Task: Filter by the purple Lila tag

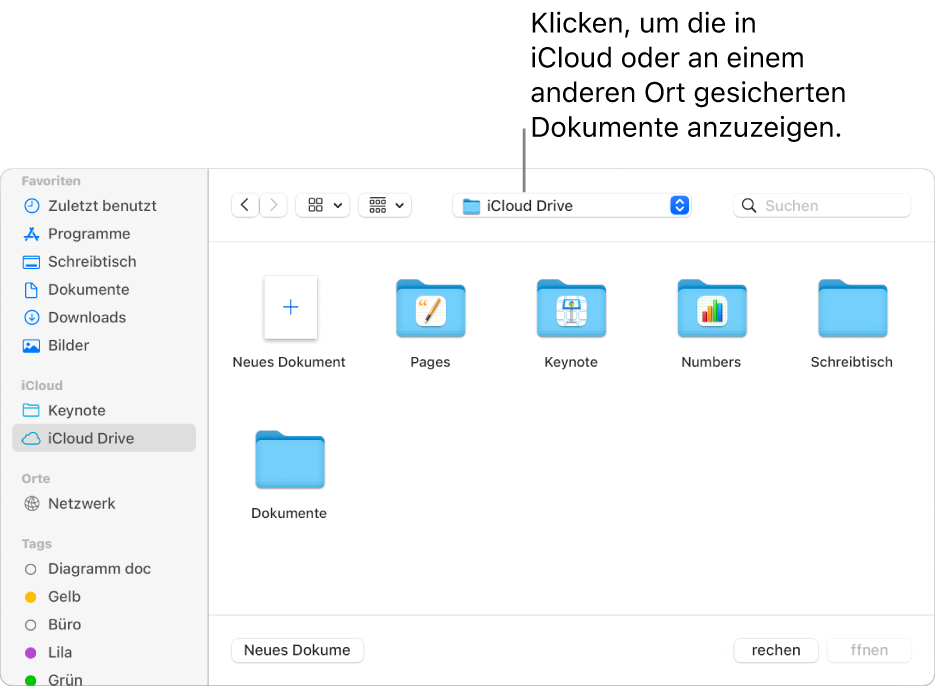Action: point(104,653)
